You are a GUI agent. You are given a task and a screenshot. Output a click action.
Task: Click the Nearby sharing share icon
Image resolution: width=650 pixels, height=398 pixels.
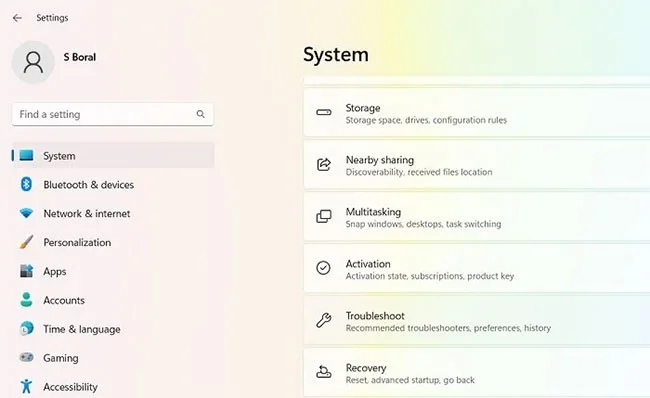(324, 165)
